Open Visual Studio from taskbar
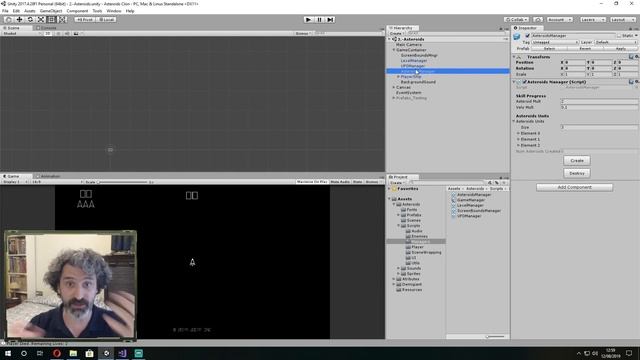This screenshot has height=360, width=640. [122, 353]
